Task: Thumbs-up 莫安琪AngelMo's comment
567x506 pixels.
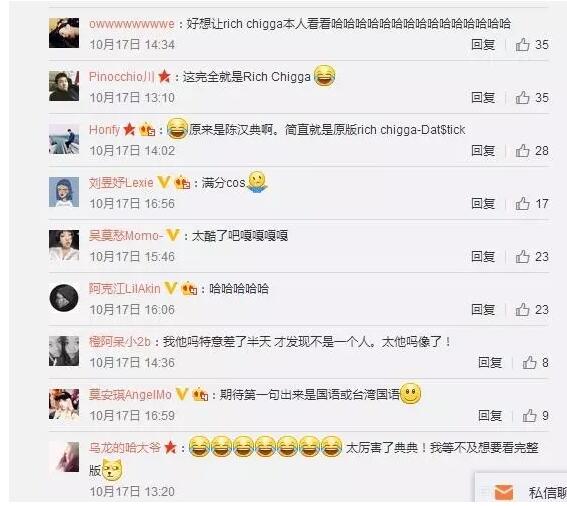Action: pos(529,416)
